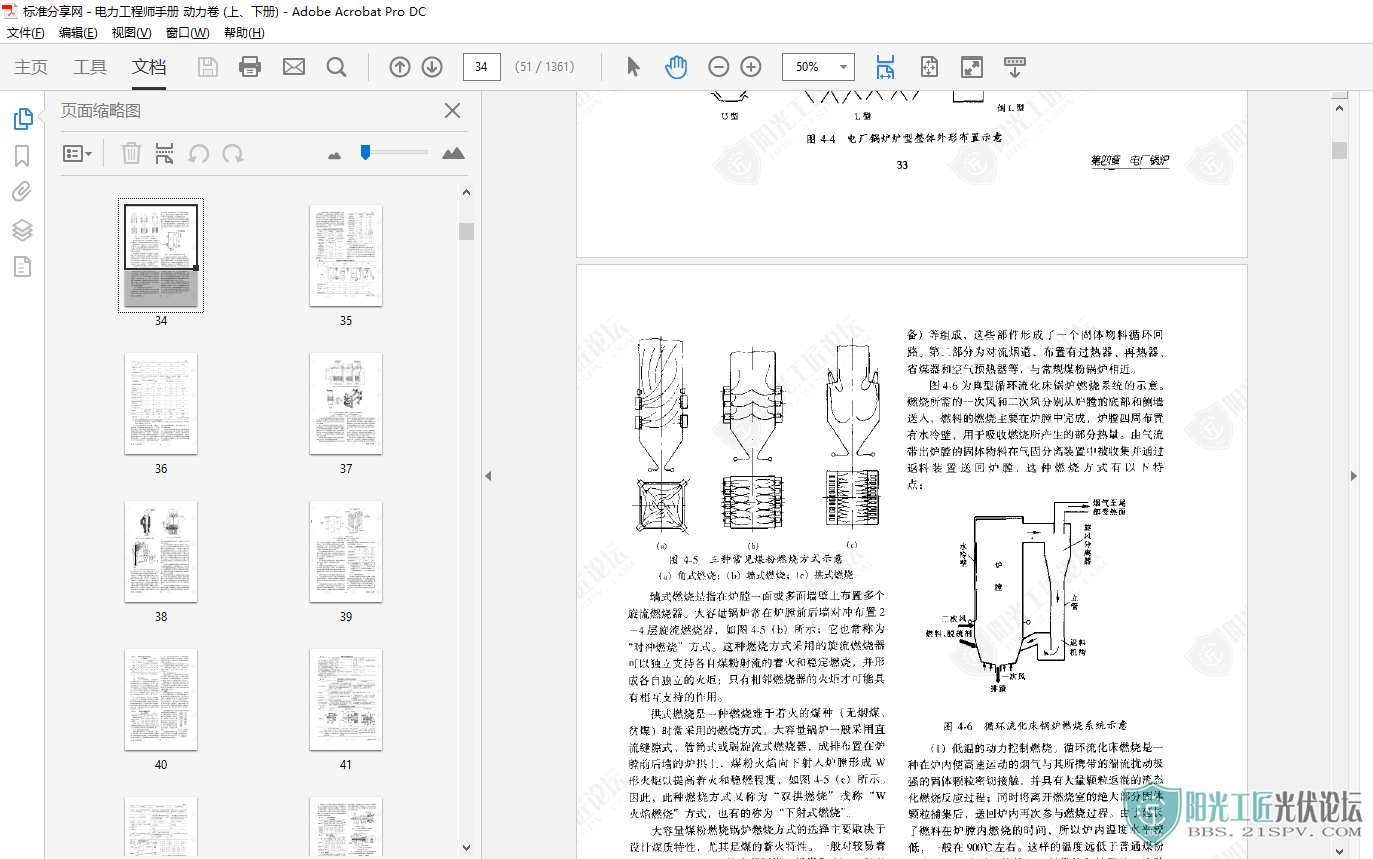1373x859 pixels.
Task: Rotate page counterclockwise icon
Action: tap(199, 153)
